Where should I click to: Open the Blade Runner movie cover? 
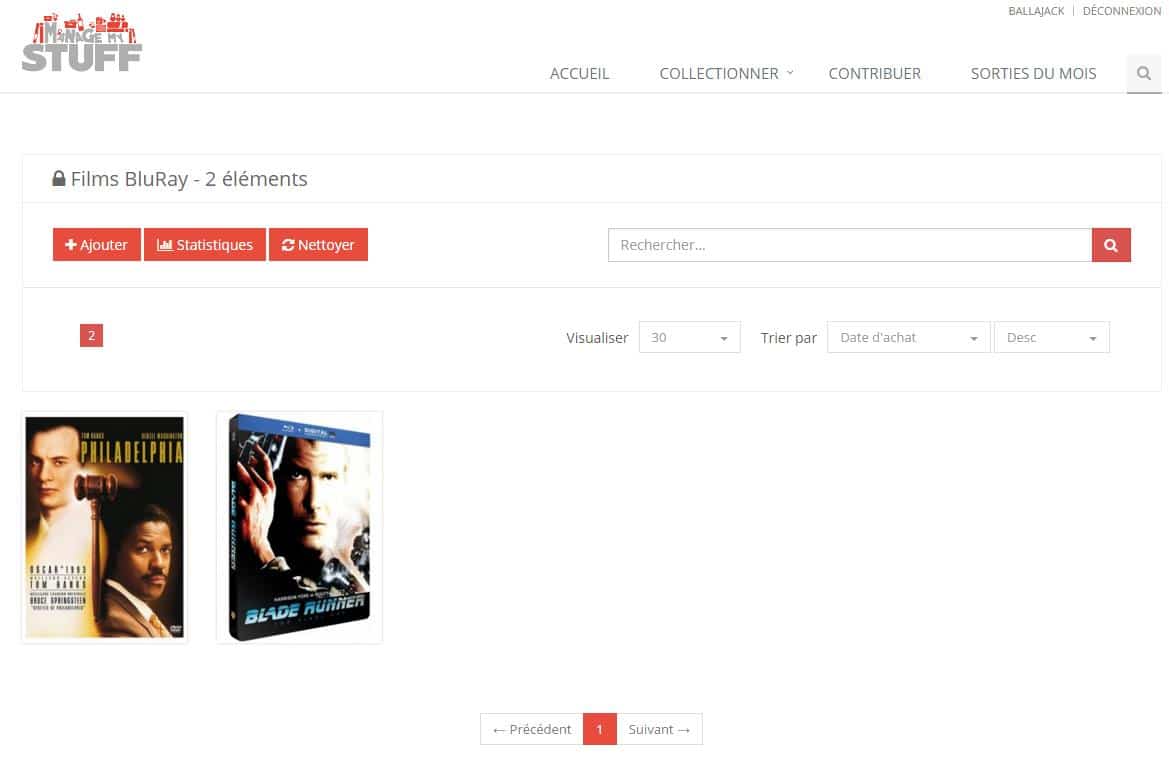[x=300, y=527]
